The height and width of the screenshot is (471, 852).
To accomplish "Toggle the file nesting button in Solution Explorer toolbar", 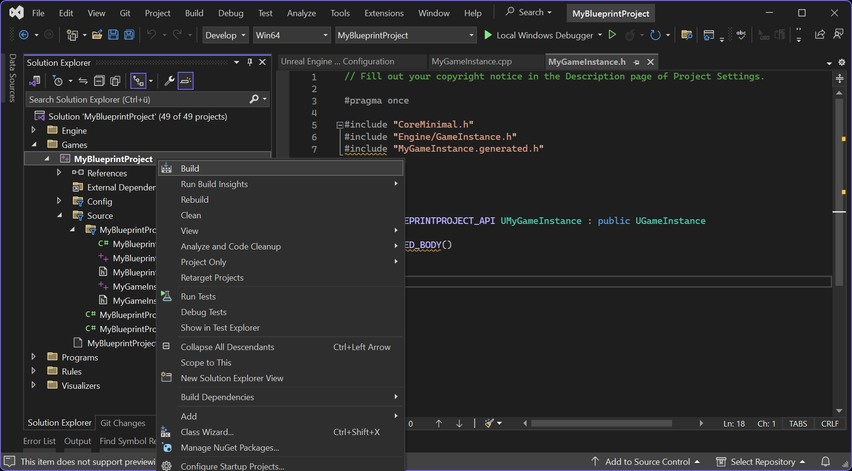I will (x=139, y=81).
